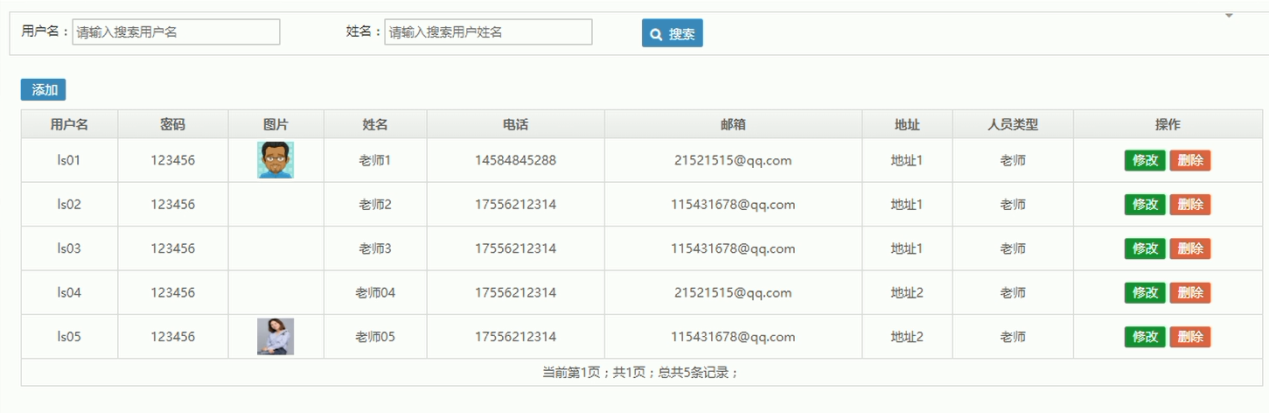Select pagination summary text 当前第1页
Viewport: 1269px width, 413px height.
coord(573,372)
